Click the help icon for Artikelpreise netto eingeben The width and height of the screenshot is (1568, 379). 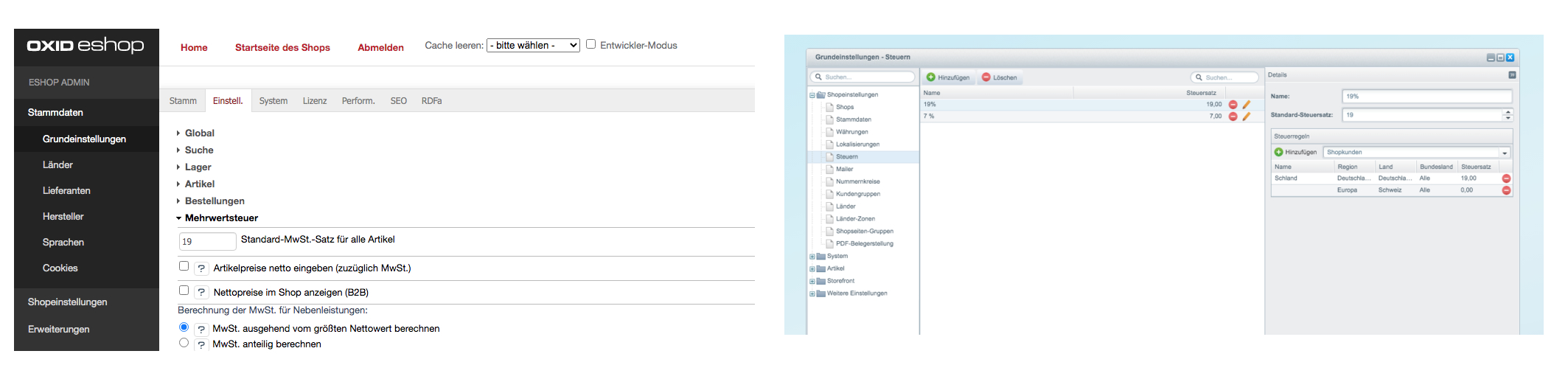coord(201,268)
